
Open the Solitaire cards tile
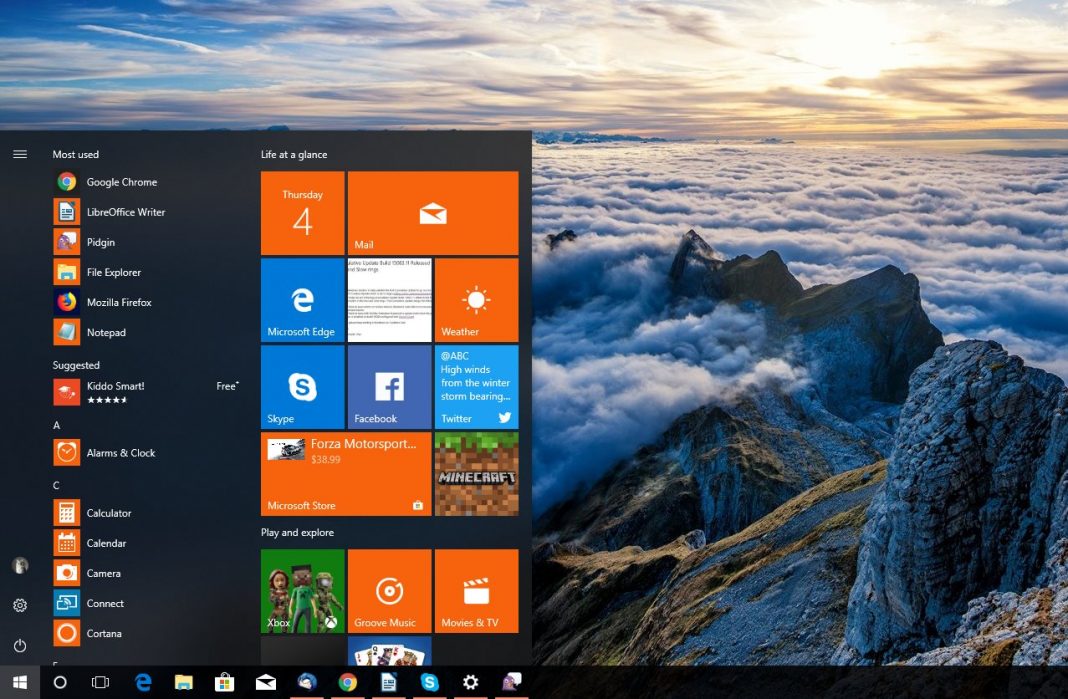(390, 651)
